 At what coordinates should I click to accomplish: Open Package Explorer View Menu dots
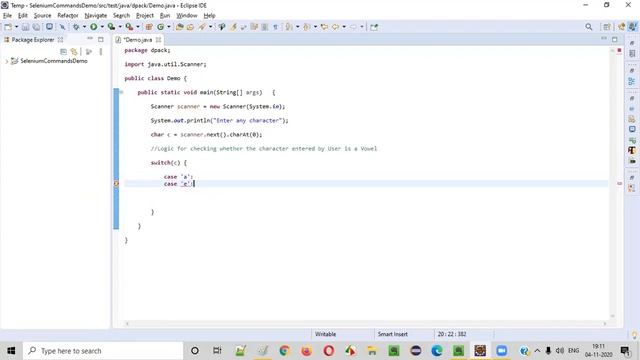[x=101, y=52]
